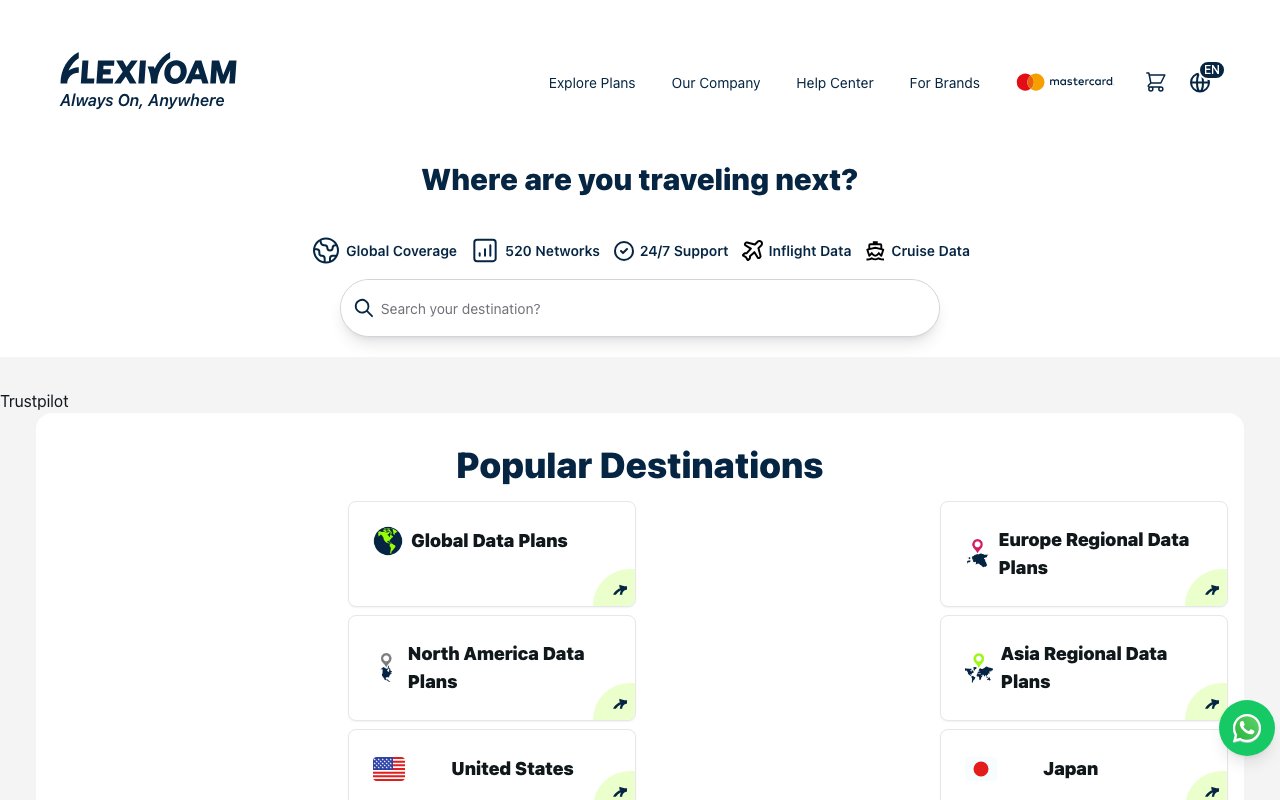Click the 520 Networks chart icon
Viewport: 1280px width, 800px height.
pyautogui.click(x=485, y=251)
